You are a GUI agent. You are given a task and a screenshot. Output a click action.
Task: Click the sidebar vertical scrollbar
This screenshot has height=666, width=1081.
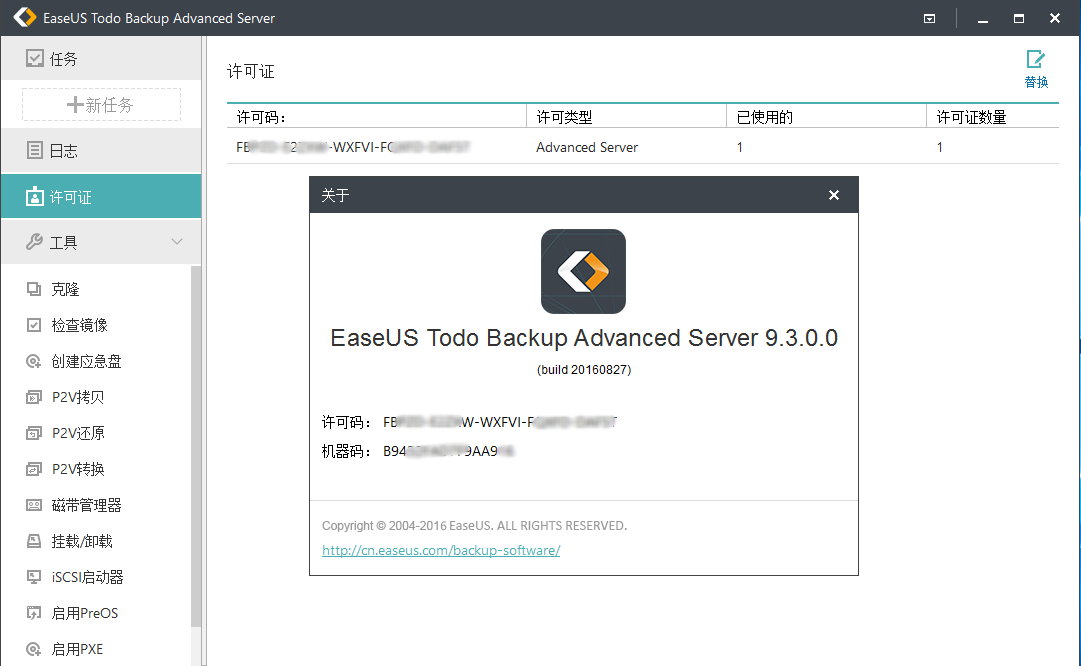point(196,446)
